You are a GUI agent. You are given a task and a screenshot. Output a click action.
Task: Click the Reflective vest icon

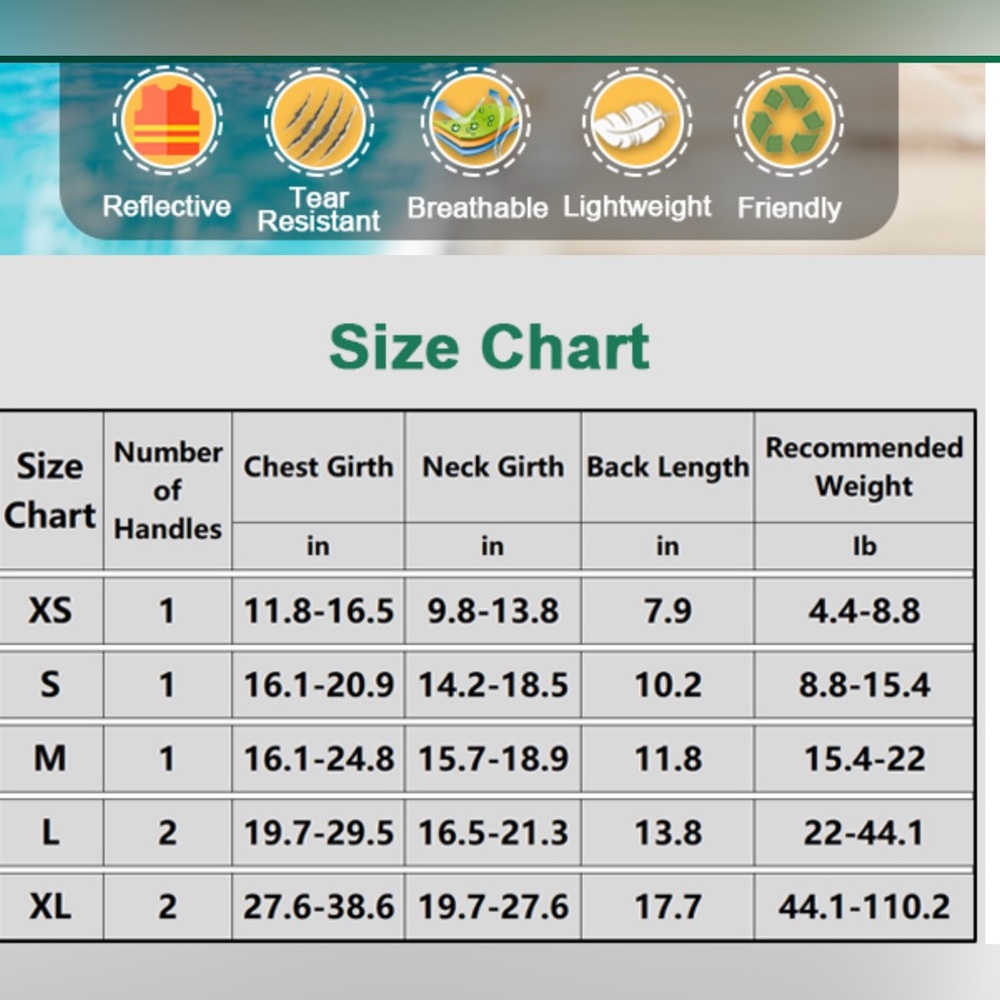pyautogui.click(x=168, y=120)
